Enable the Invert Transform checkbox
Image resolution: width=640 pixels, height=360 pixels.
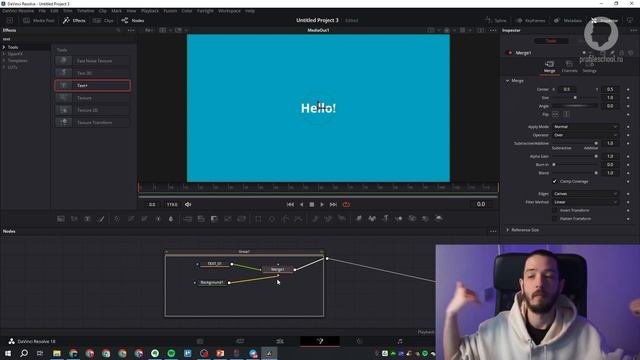554,210
